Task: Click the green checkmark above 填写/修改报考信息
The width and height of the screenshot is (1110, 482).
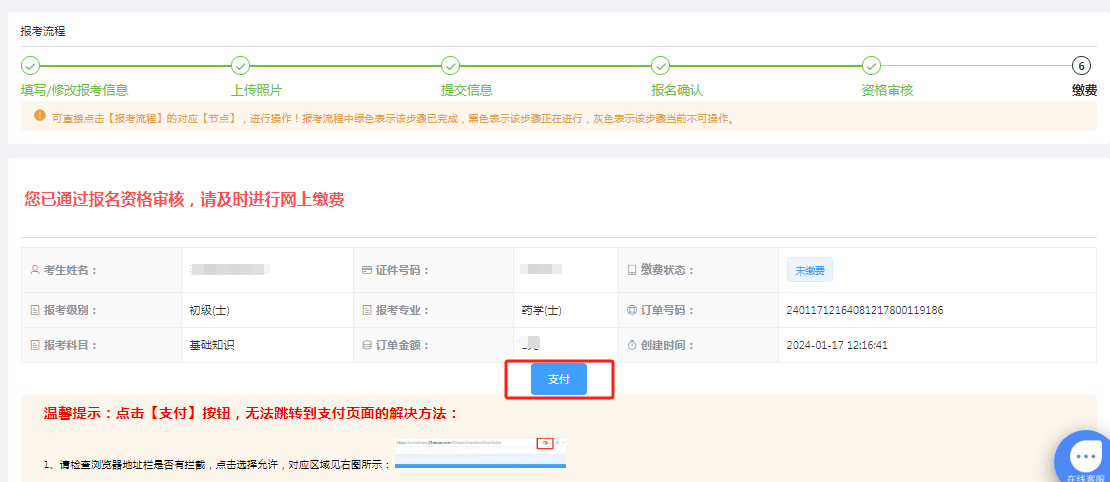Action: coord(30,66)
